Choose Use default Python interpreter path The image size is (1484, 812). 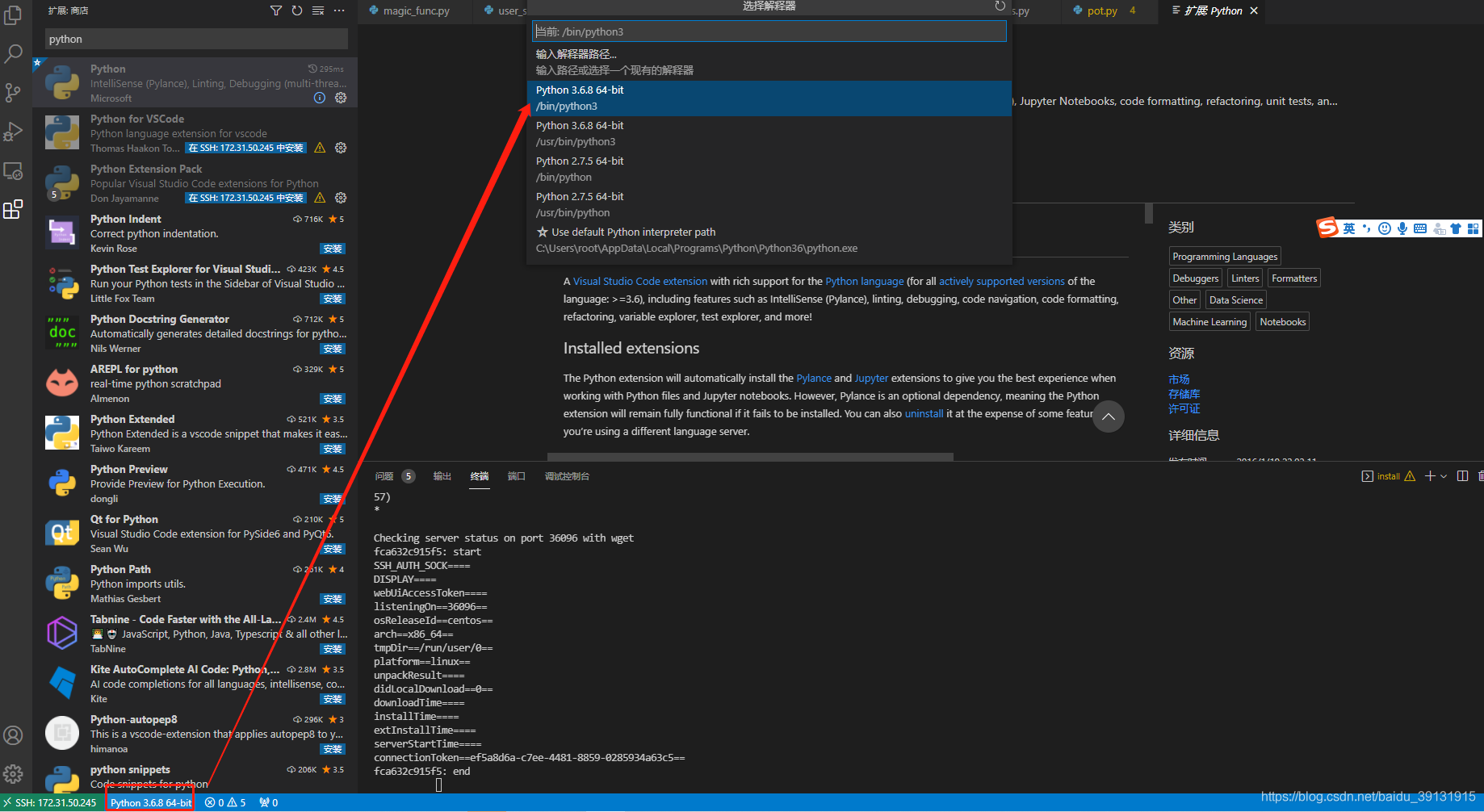coord(769,241)
